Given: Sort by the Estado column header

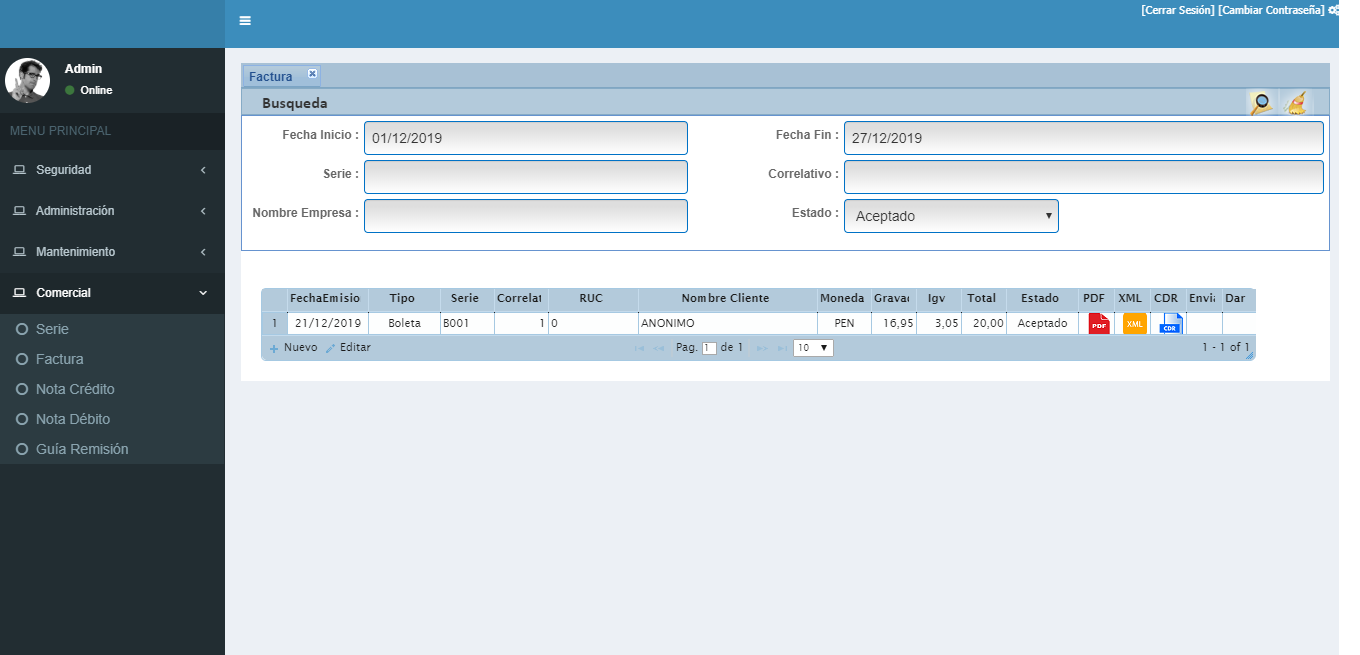Looking at the screenshot, I should (x=1041, y=298).
